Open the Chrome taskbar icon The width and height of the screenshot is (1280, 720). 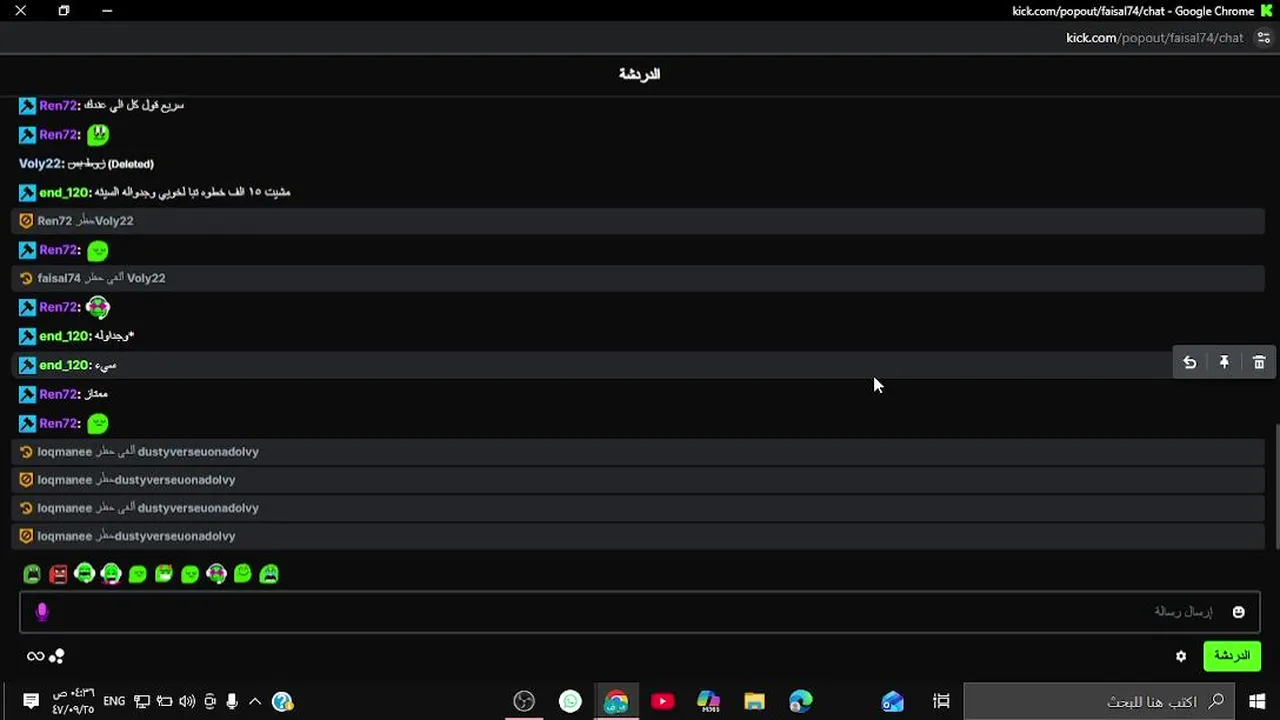point(616,701)
